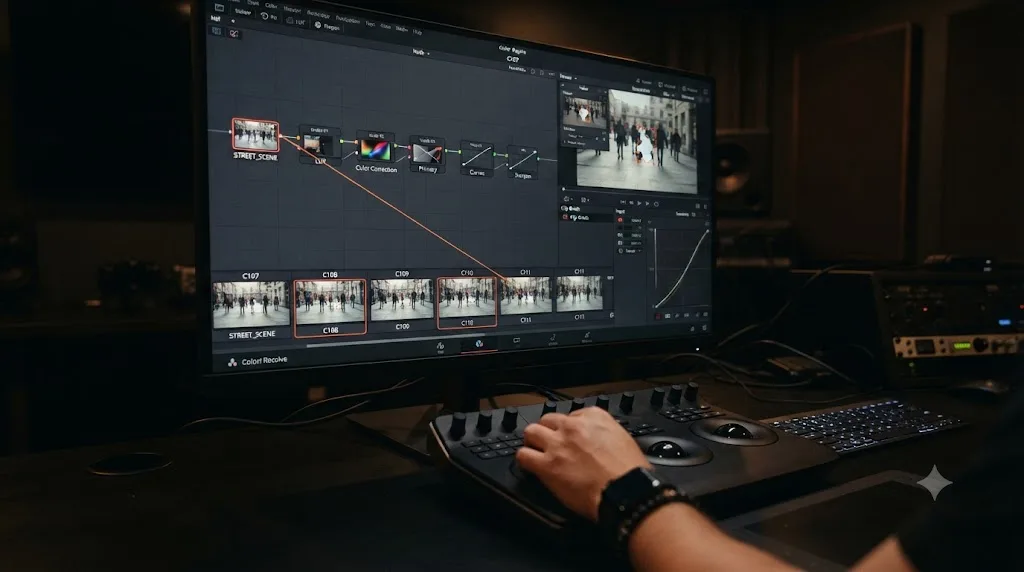
Task: Open the page tab icon right of Color
Action: [x=517, y=340]
